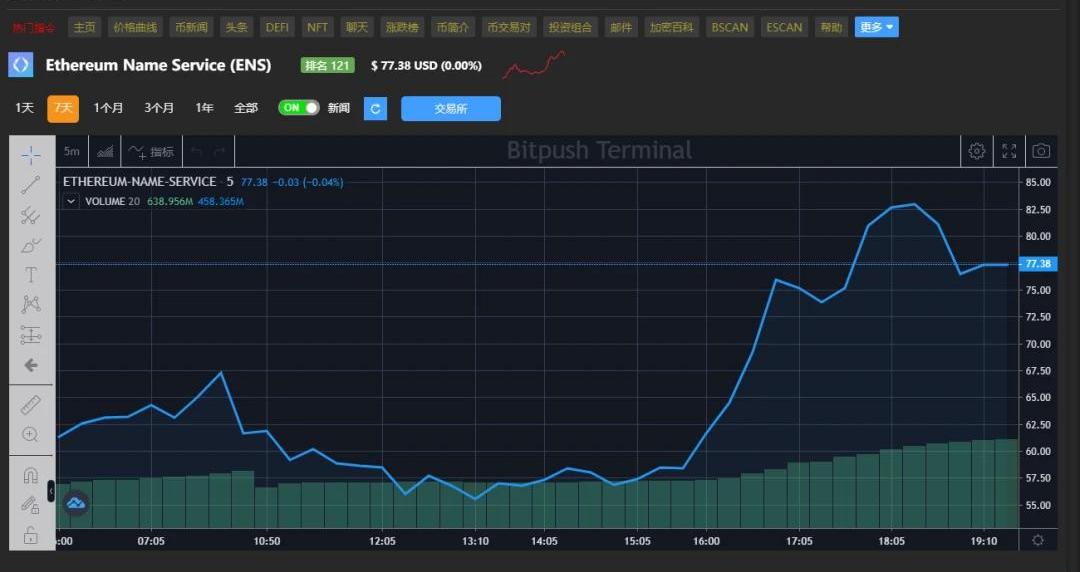Go to 主页 in the top menu

coord(85,27)
